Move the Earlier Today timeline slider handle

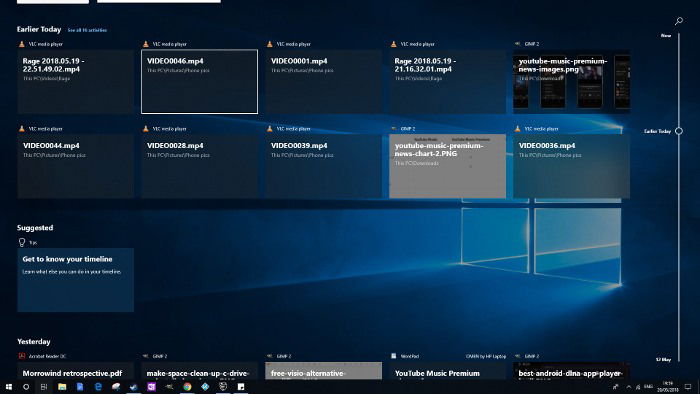(x=679, y=131)
